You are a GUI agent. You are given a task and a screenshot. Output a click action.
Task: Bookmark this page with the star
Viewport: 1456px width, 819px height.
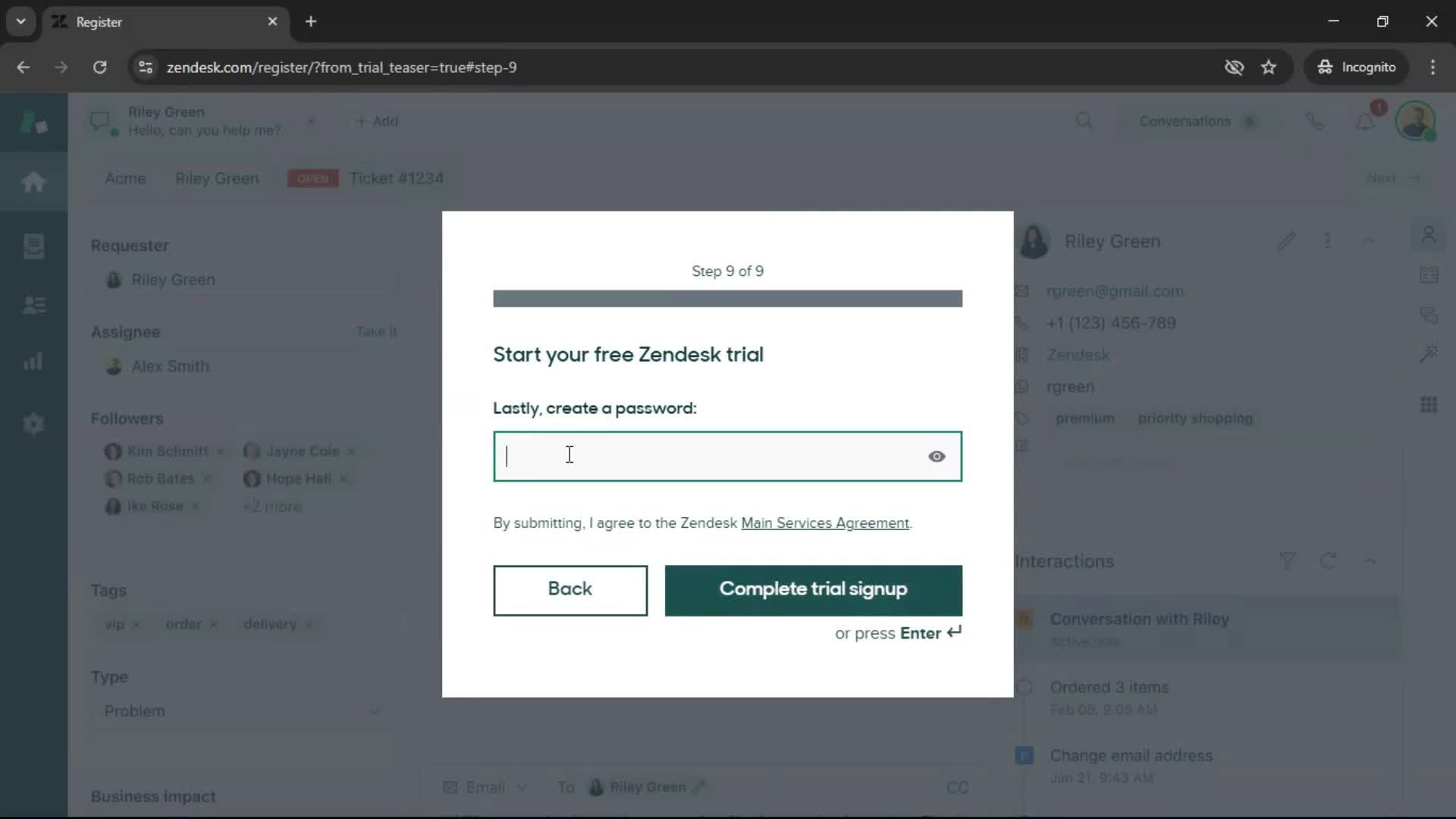1269,67
